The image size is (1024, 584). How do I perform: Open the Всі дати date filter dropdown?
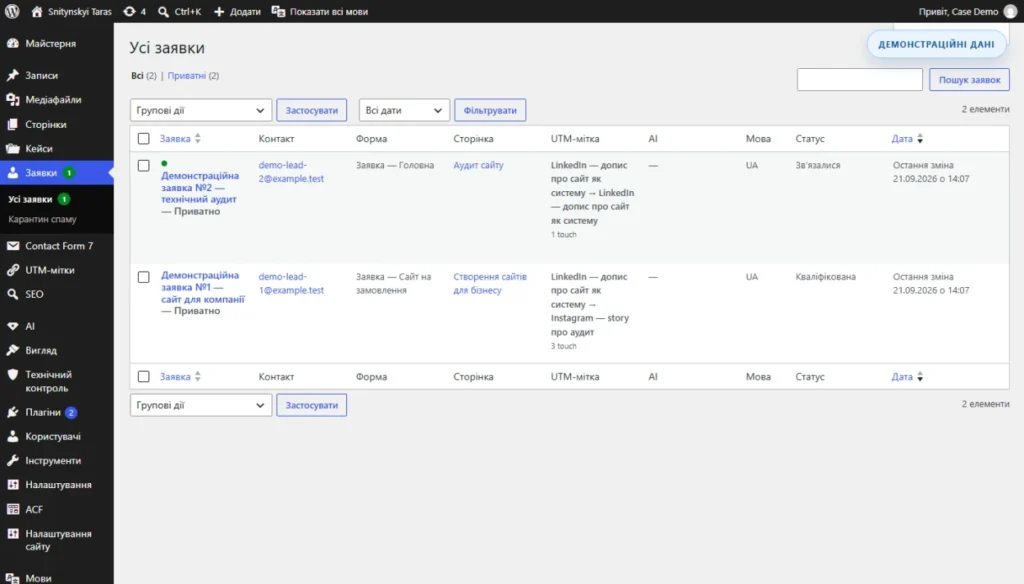coord(404,110)
